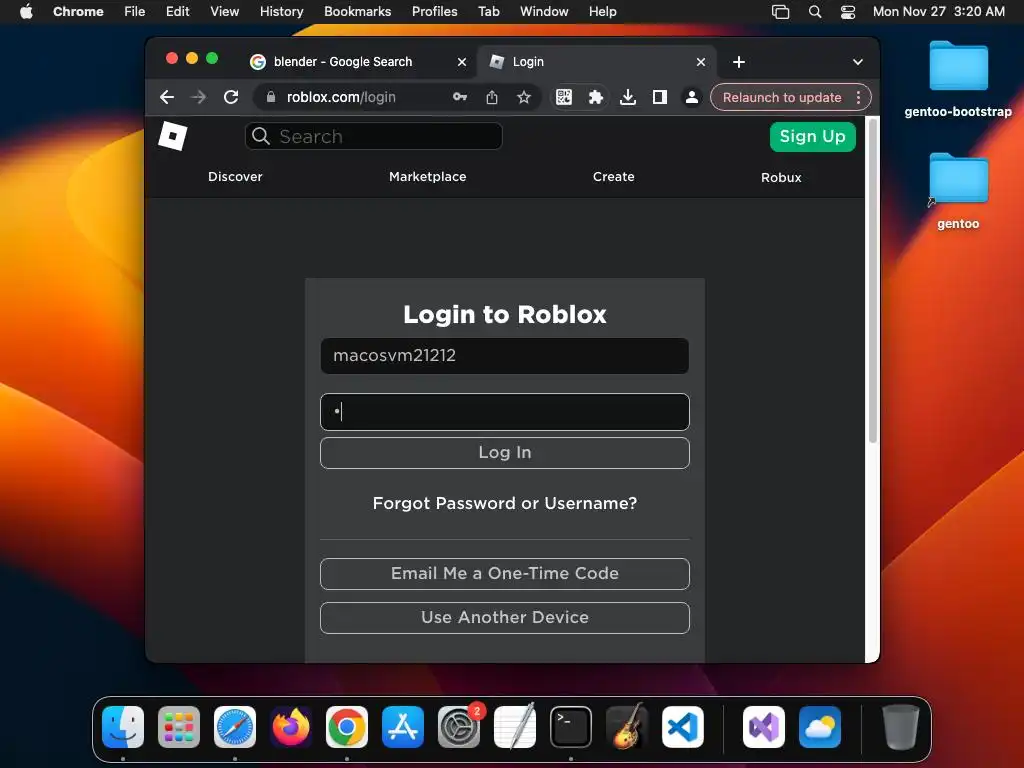The width and height of the screenshot is (1024, 768).
Task: Open the Discover nav link
Action: click(235, 176)
